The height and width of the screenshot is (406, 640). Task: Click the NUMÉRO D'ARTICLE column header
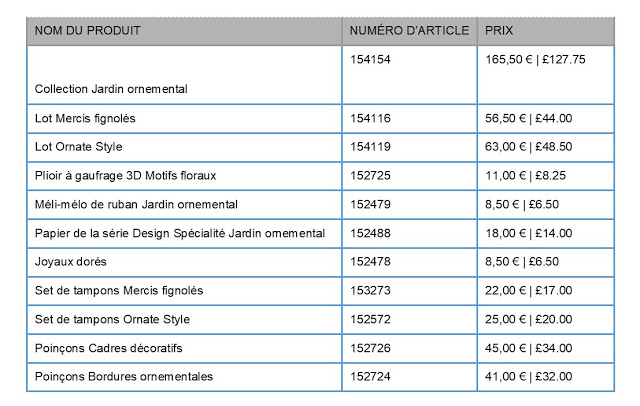pyautogui.click(x=409, y=31)
